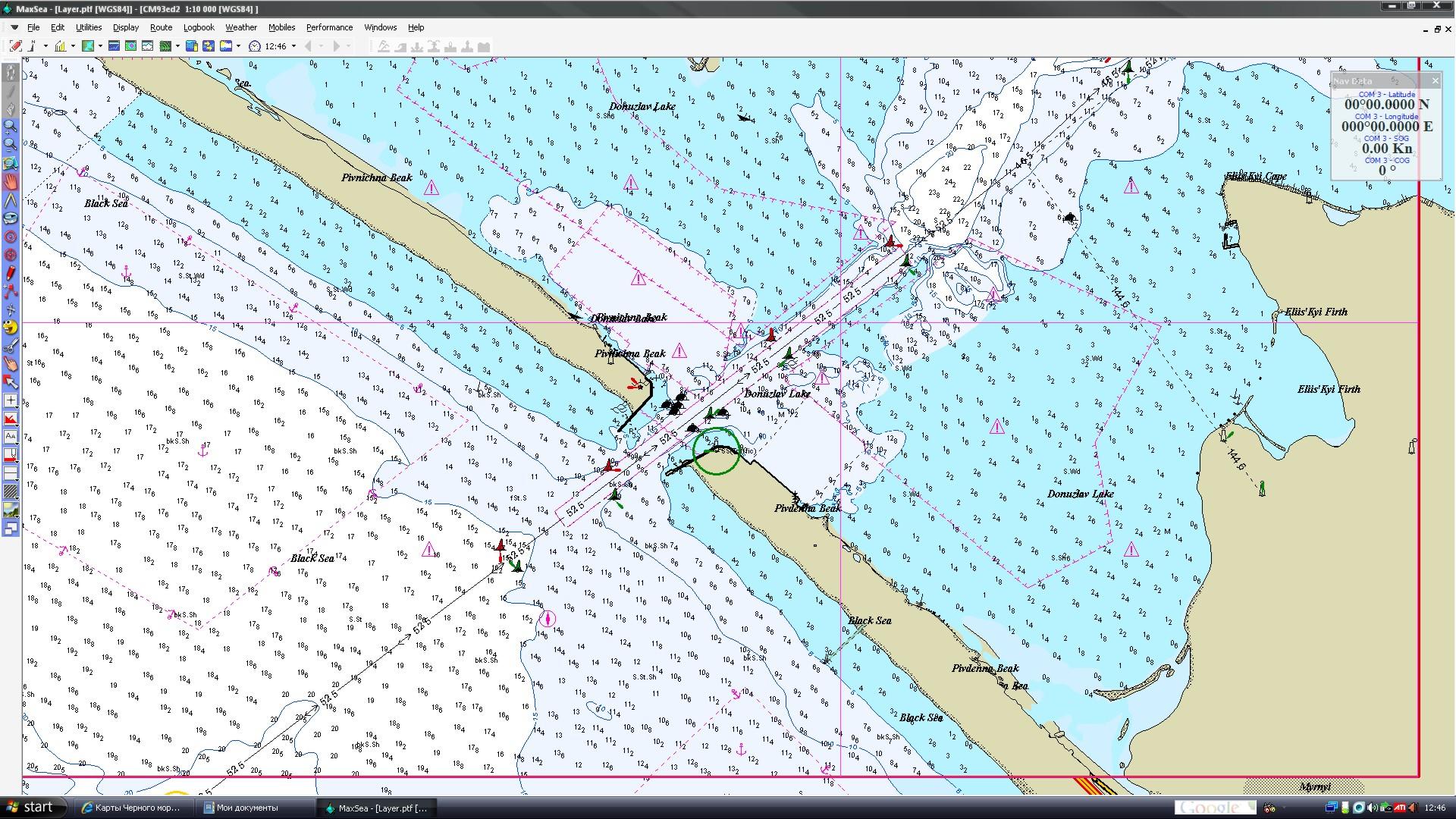The height and width of the screenshot is (819, 1456).
Task: Open the Logbook menu
Action: point(199,27)
